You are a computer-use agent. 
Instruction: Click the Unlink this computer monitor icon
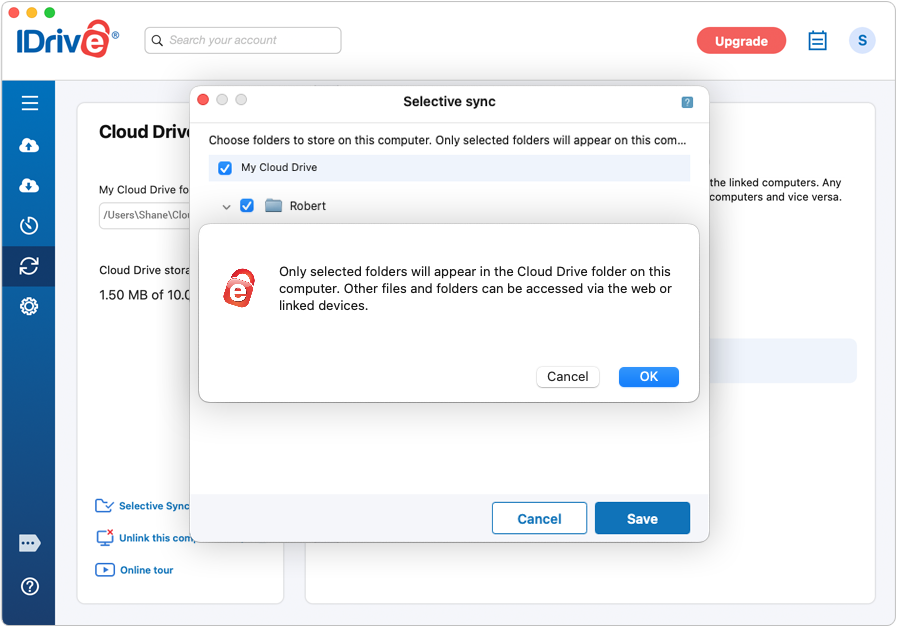[x=105, y=537]
